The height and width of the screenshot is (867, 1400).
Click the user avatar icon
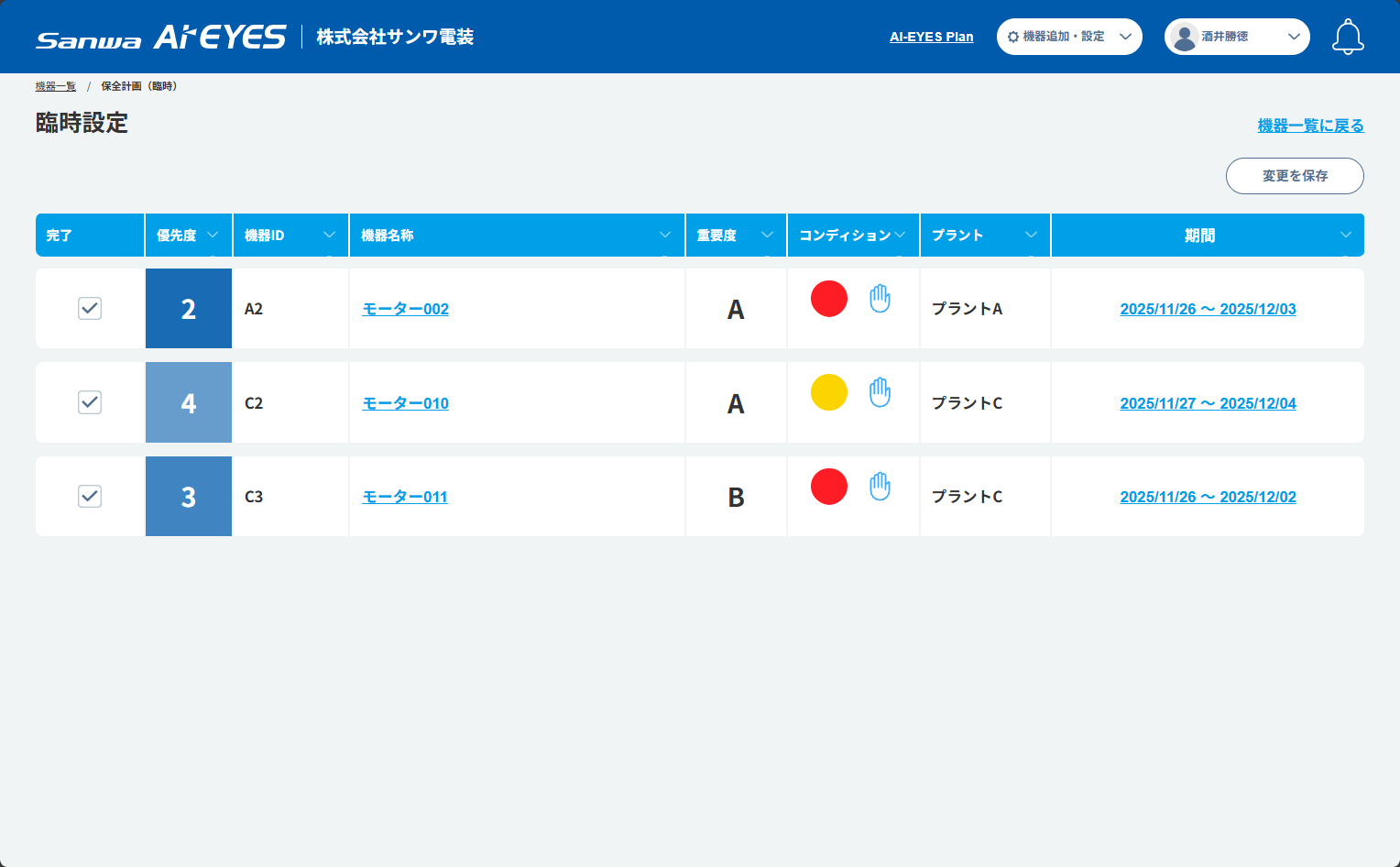(1183, 37)
